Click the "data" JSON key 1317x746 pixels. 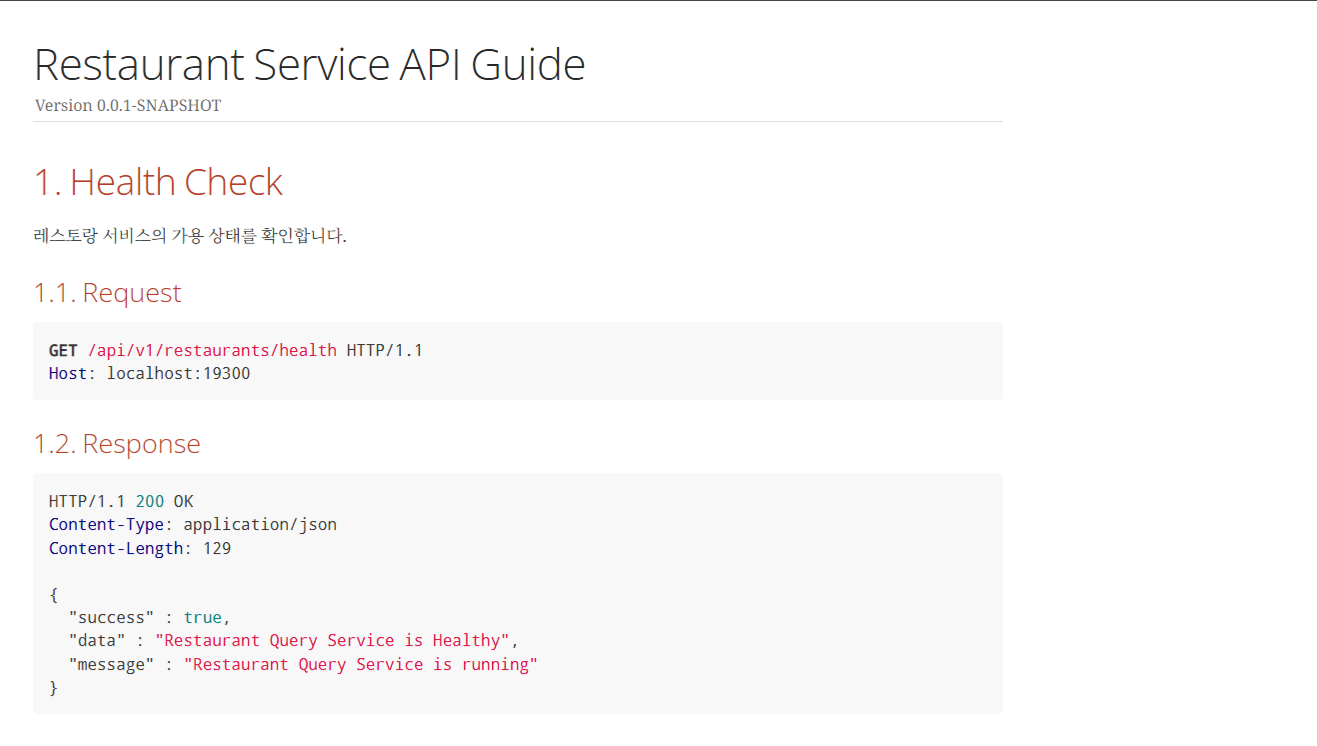coord(97,641)
